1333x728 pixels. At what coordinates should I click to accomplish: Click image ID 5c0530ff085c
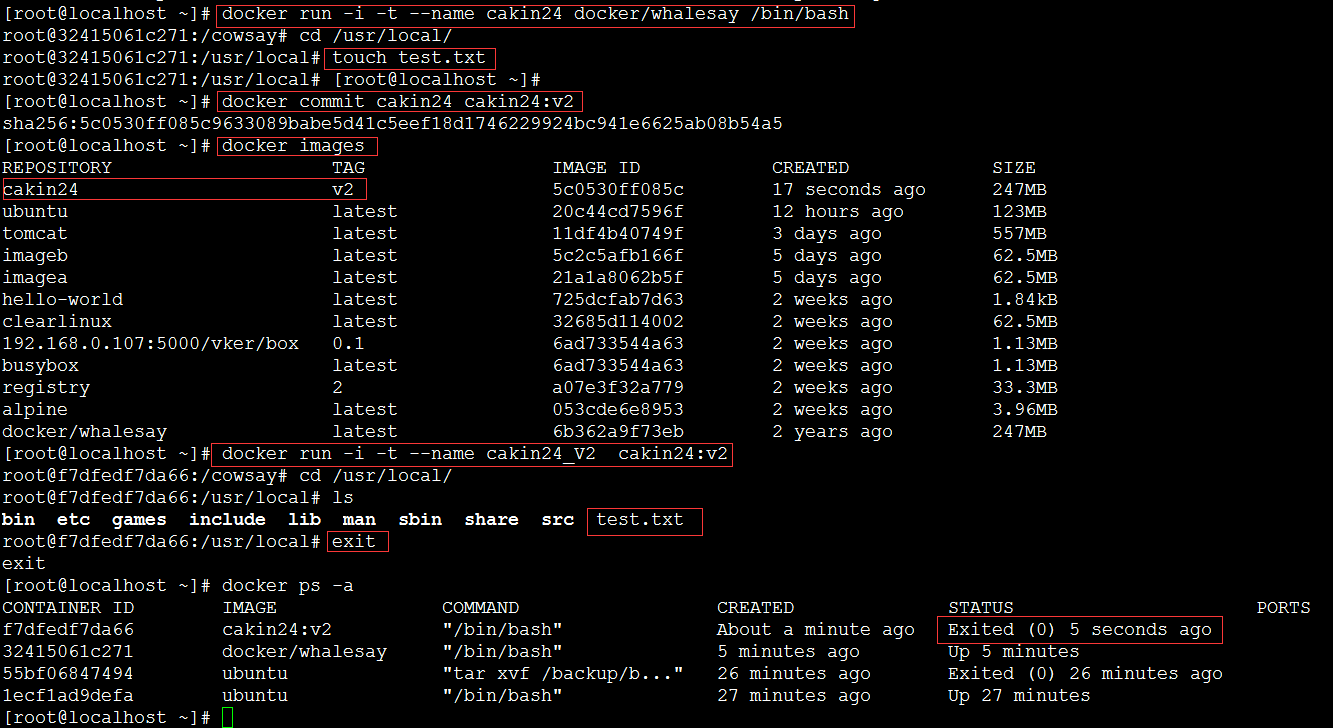[618, 190]
